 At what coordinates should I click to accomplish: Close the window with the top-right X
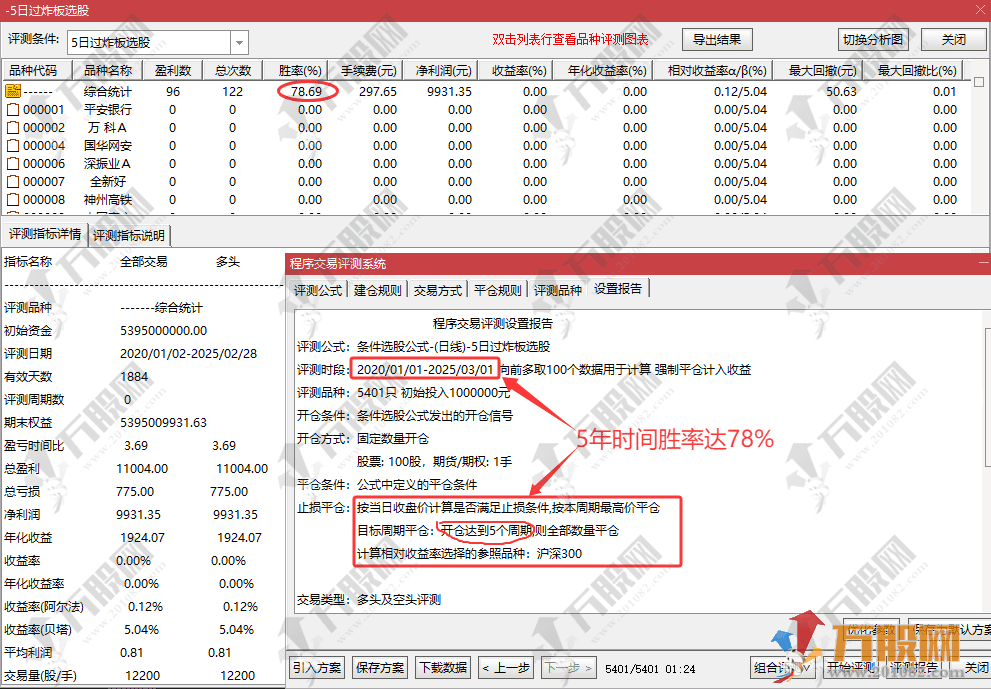[x=977, y=9]
